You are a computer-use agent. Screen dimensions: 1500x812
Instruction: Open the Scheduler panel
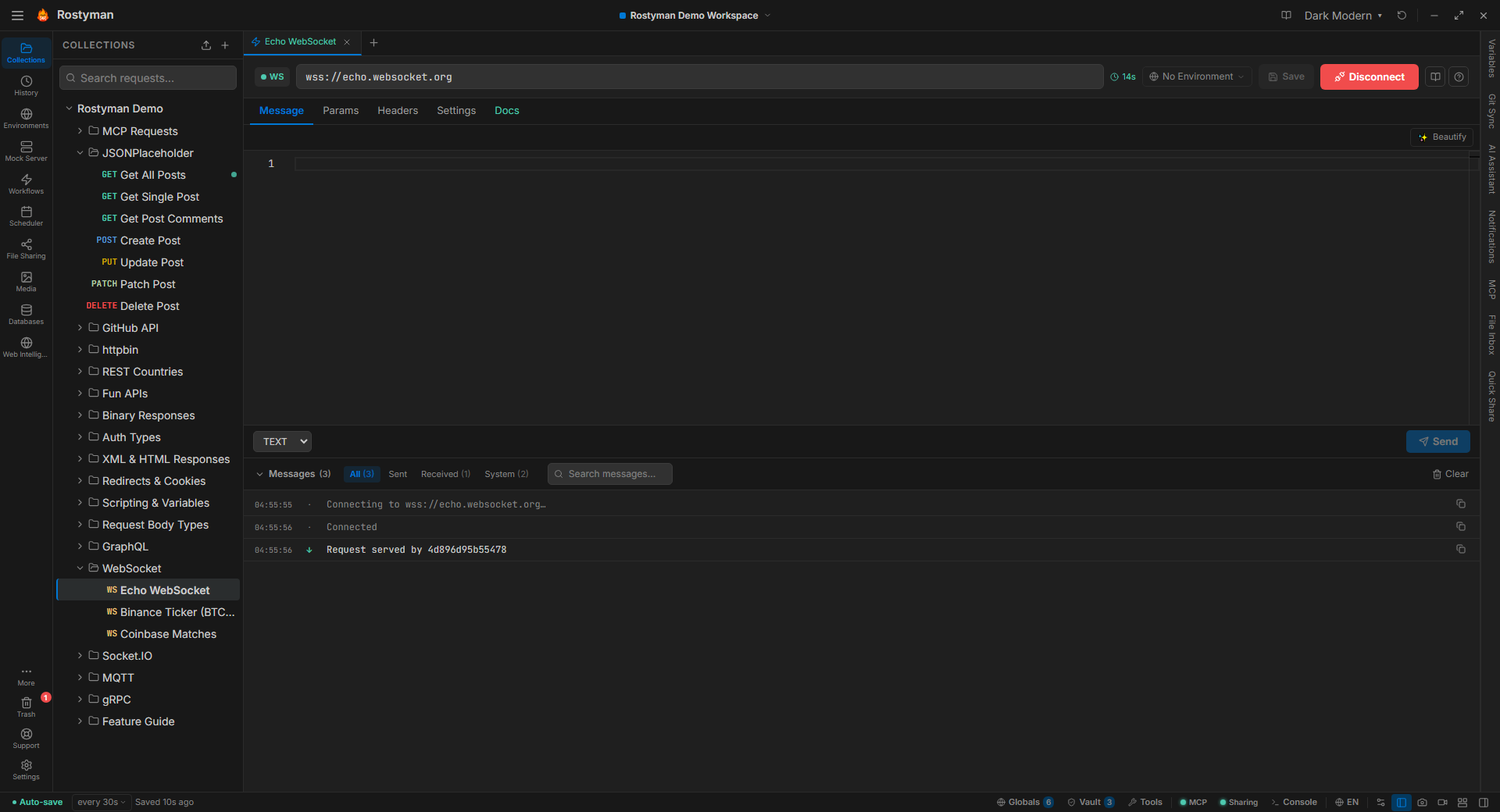[26, 216]
